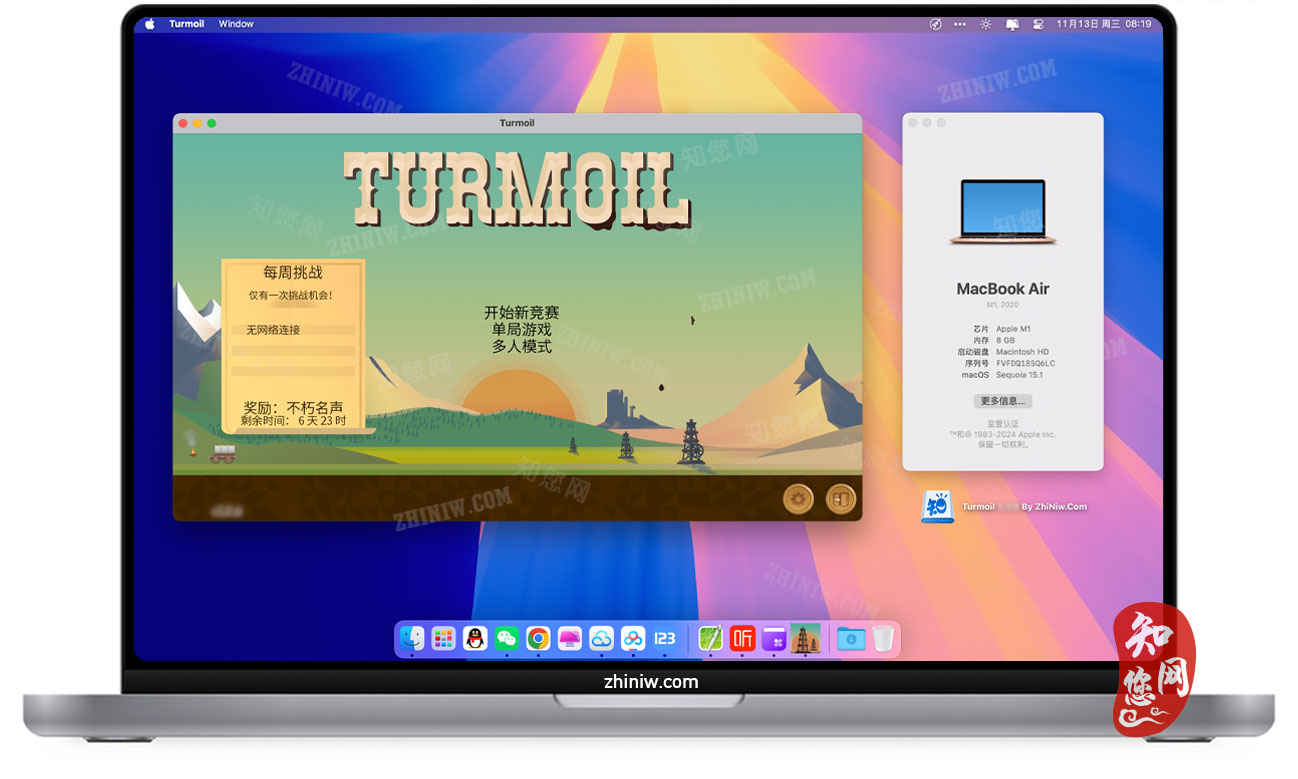Launch Google Chrome from the dock
Screen dimensions: 1298x779
point(538,638)
